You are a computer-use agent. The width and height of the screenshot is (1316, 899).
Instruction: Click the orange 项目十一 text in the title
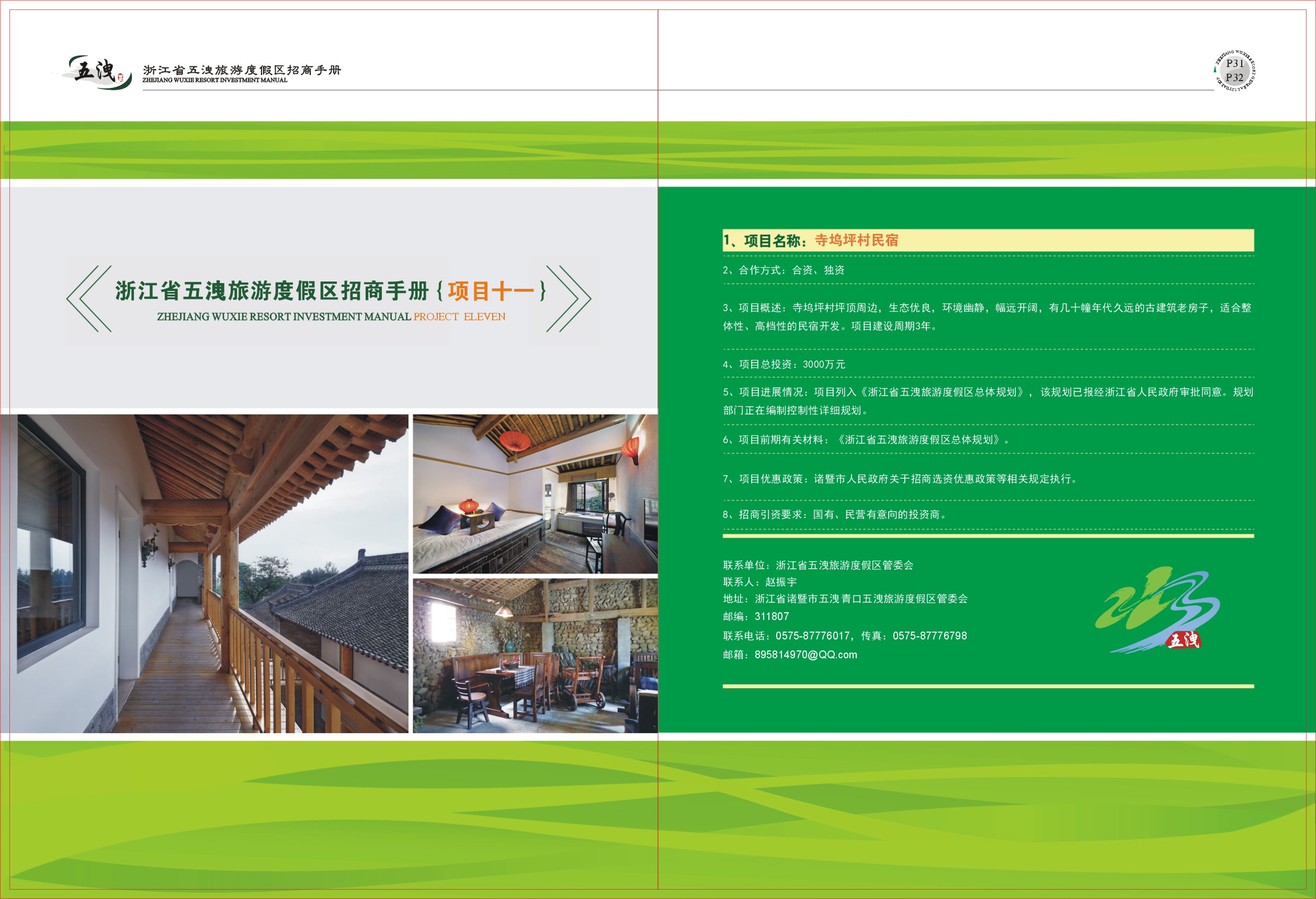[x=491, y=291]
